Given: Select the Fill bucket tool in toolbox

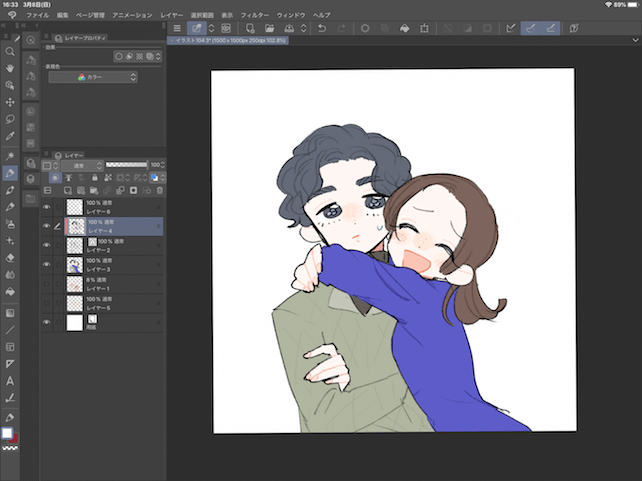Looking at the screenshot, I should click(x=10, y=291).
